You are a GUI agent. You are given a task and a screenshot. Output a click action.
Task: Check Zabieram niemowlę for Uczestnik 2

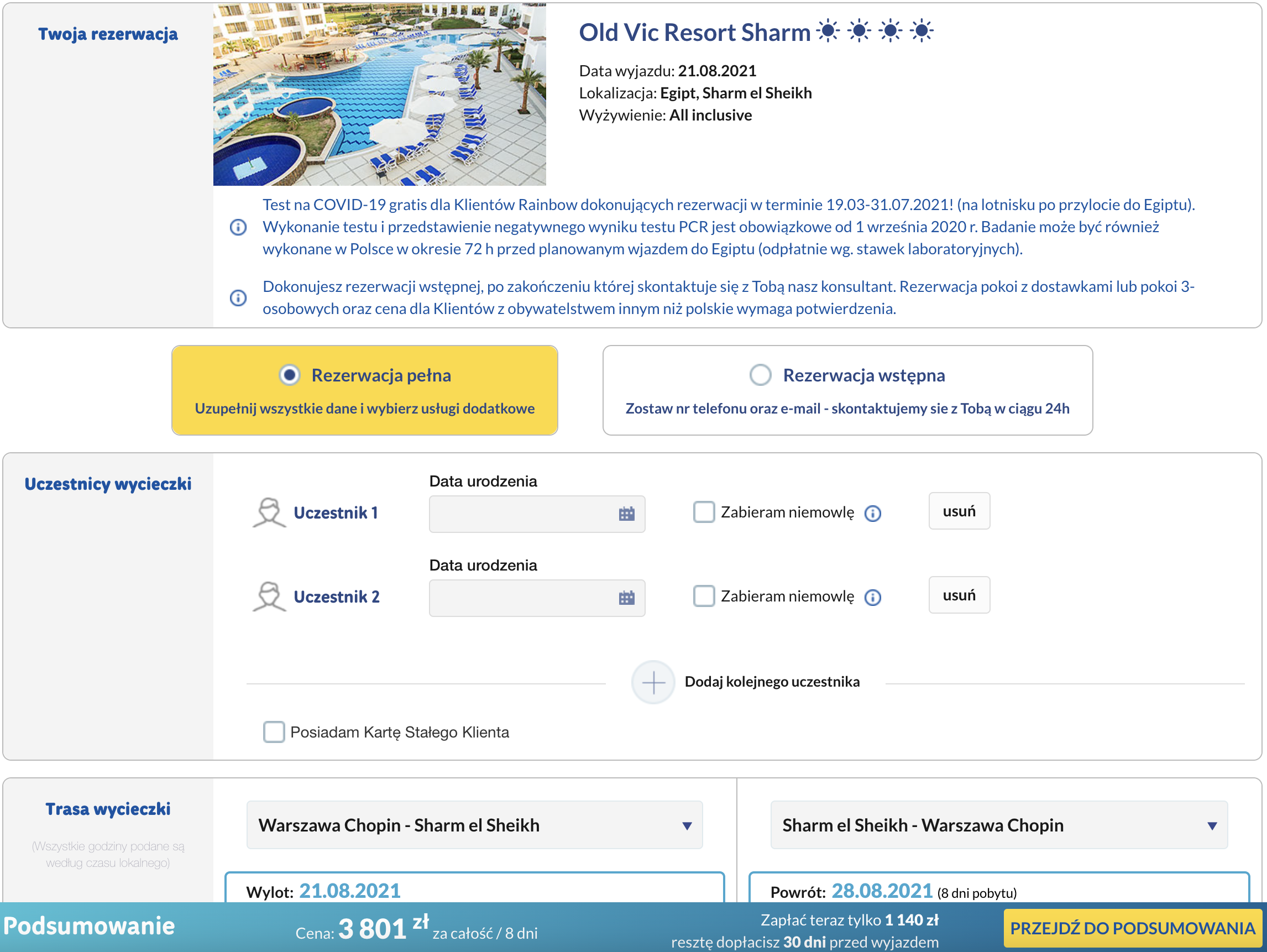704,596
